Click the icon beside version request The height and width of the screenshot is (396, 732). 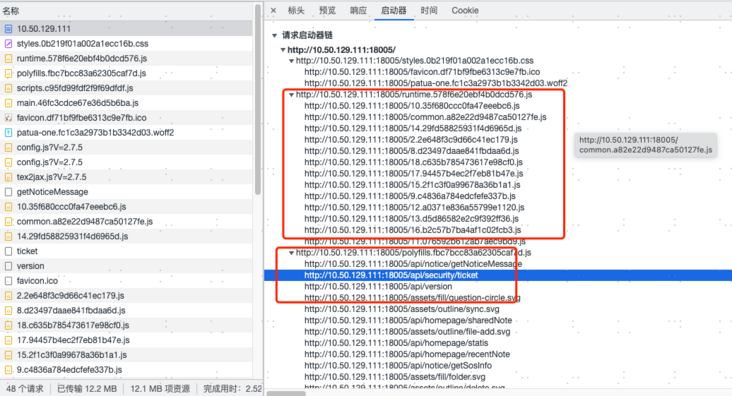click(8, 266)
